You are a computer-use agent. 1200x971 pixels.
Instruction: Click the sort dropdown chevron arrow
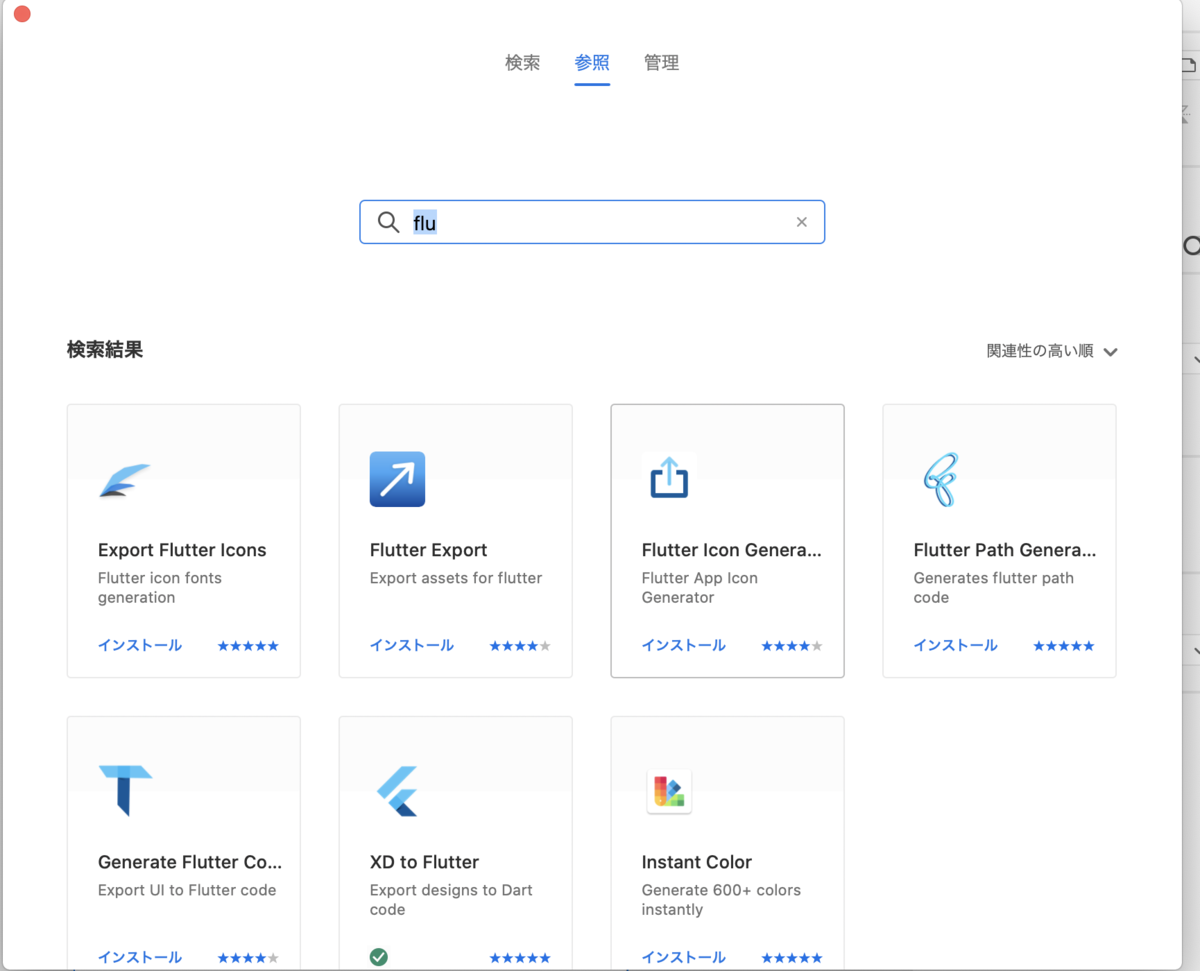[1110, 352]
